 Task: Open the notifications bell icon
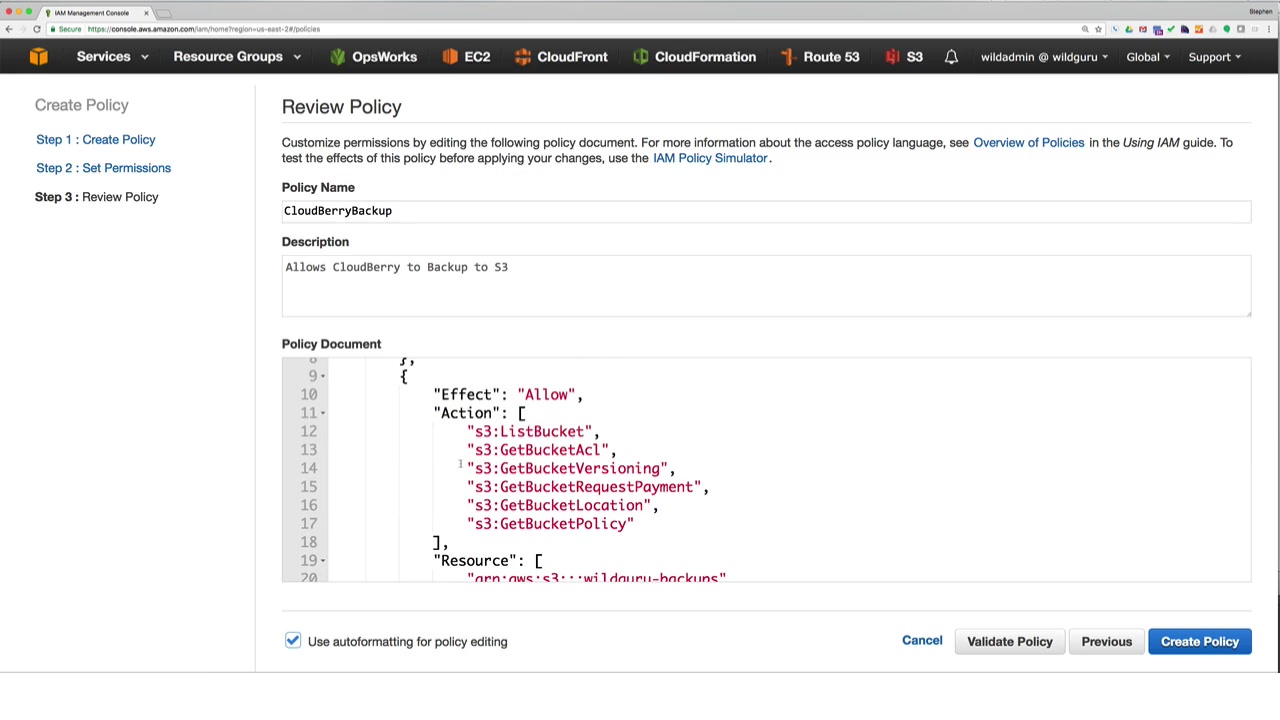tap(951, 57)
